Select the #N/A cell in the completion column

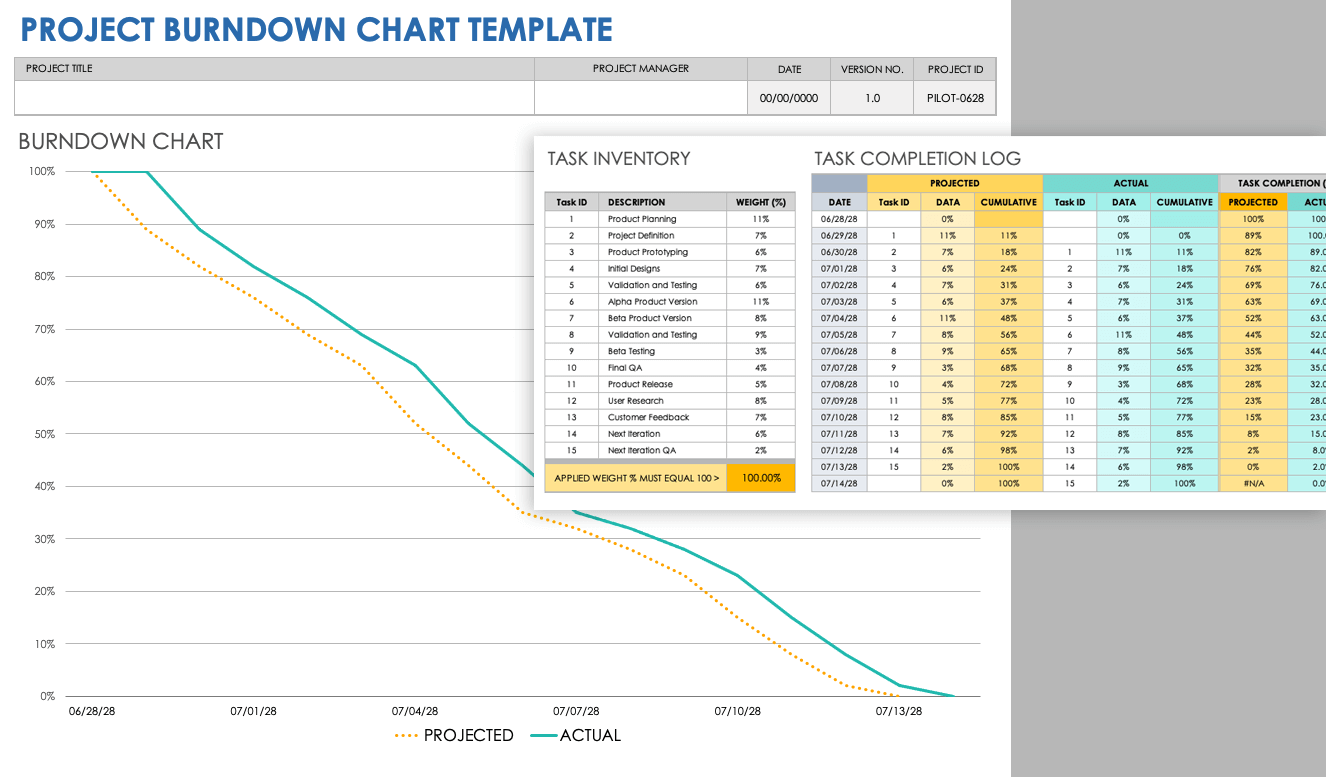[x=1253, y=484]
